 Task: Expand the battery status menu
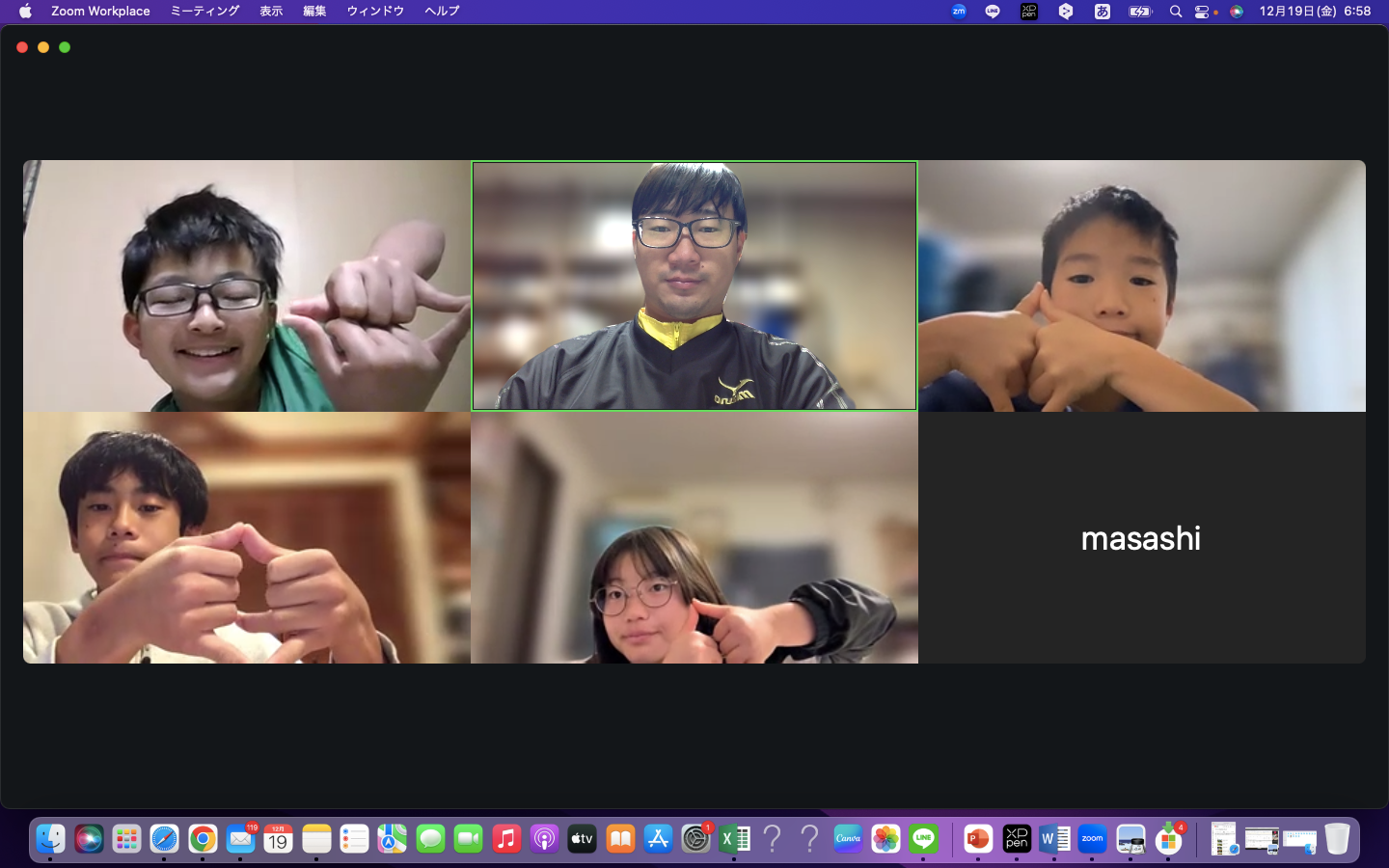[1140, 12]
